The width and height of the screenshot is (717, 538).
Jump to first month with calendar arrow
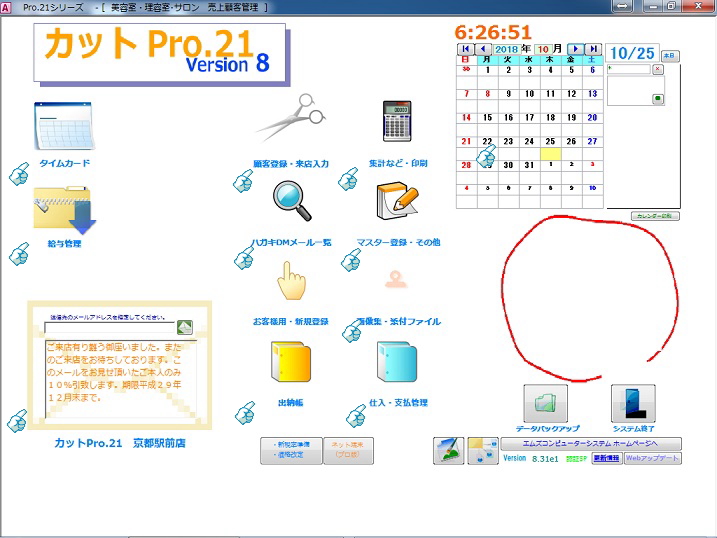coord(466,49)
